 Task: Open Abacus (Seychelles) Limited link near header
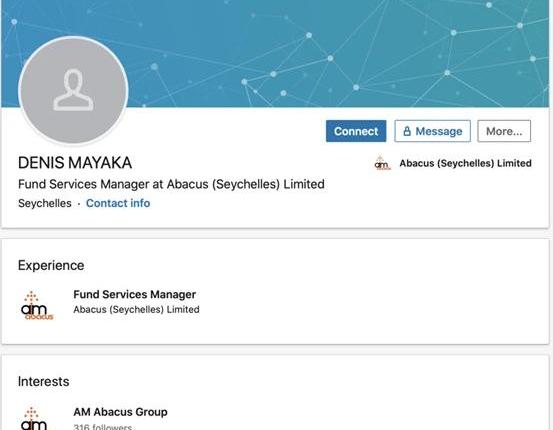click(465, 163)
